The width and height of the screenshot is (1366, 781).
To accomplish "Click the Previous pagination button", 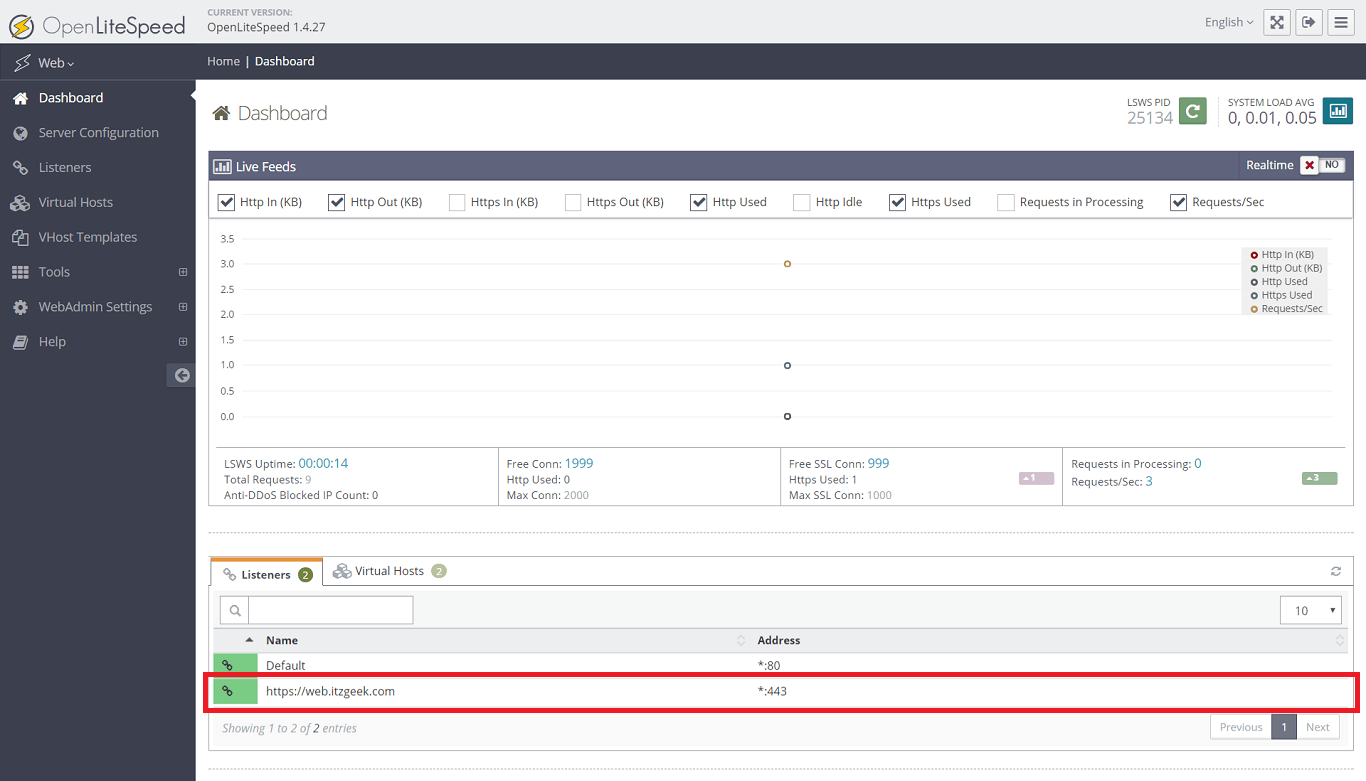I will [x=1241, y=727].
